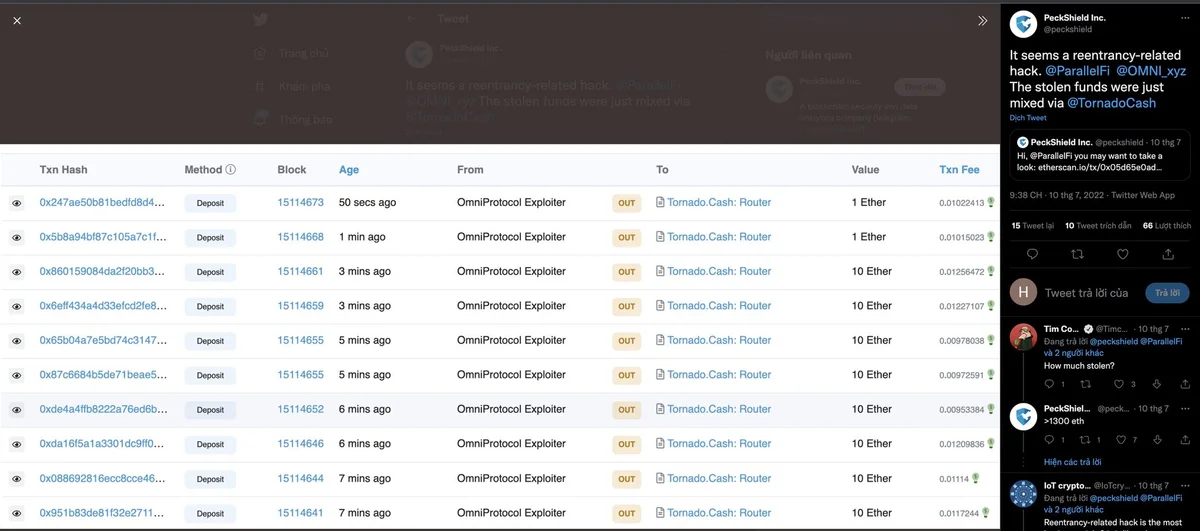This screenshot has width=1200, height=531.
Task: Click reply icon on the '>1300 eth' reply
Action: click(1049, 440)
